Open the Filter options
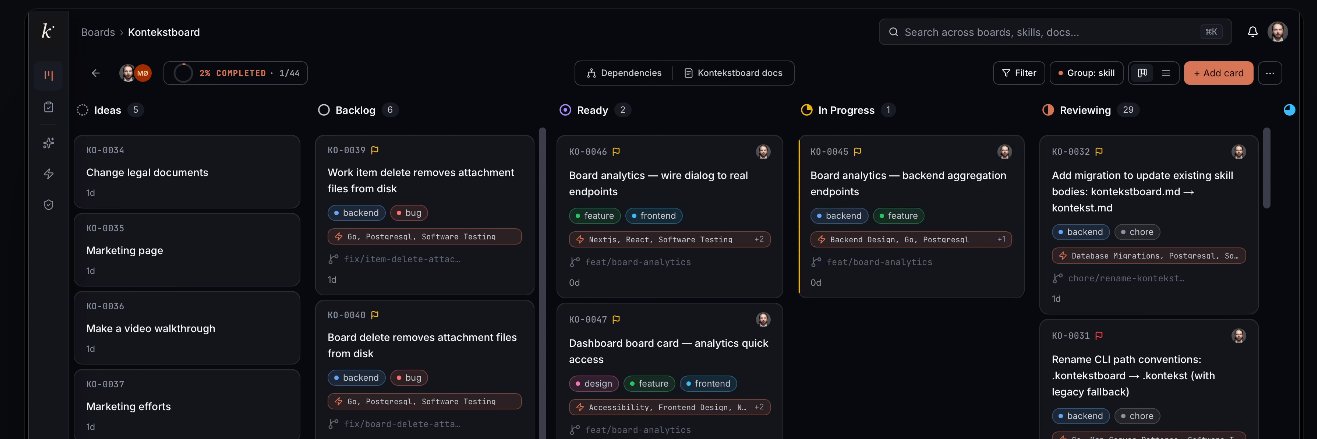 click(1019, 73)
